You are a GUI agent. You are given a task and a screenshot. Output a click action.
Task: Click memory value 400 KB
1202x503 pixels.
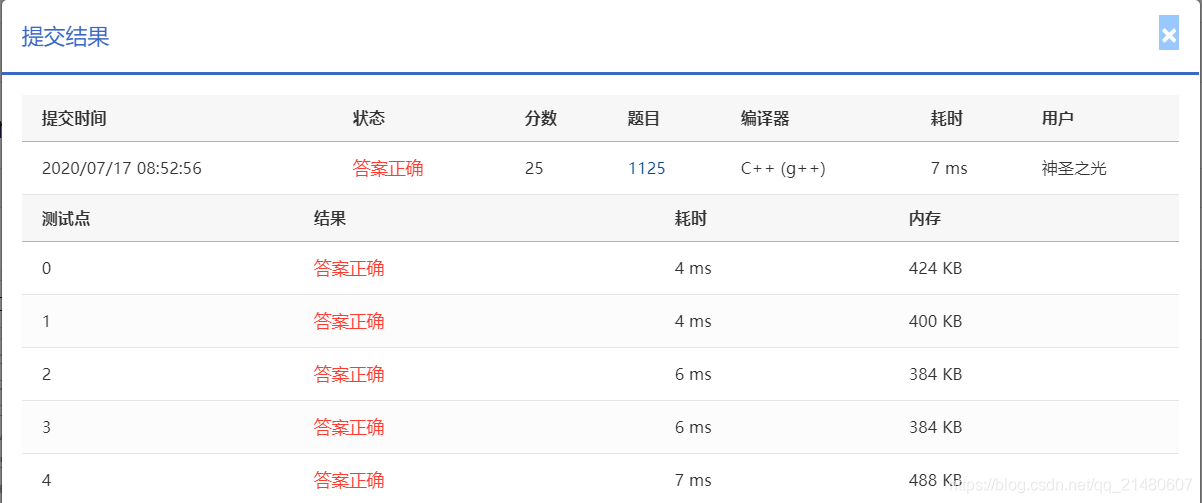click(x=936, y=321)
